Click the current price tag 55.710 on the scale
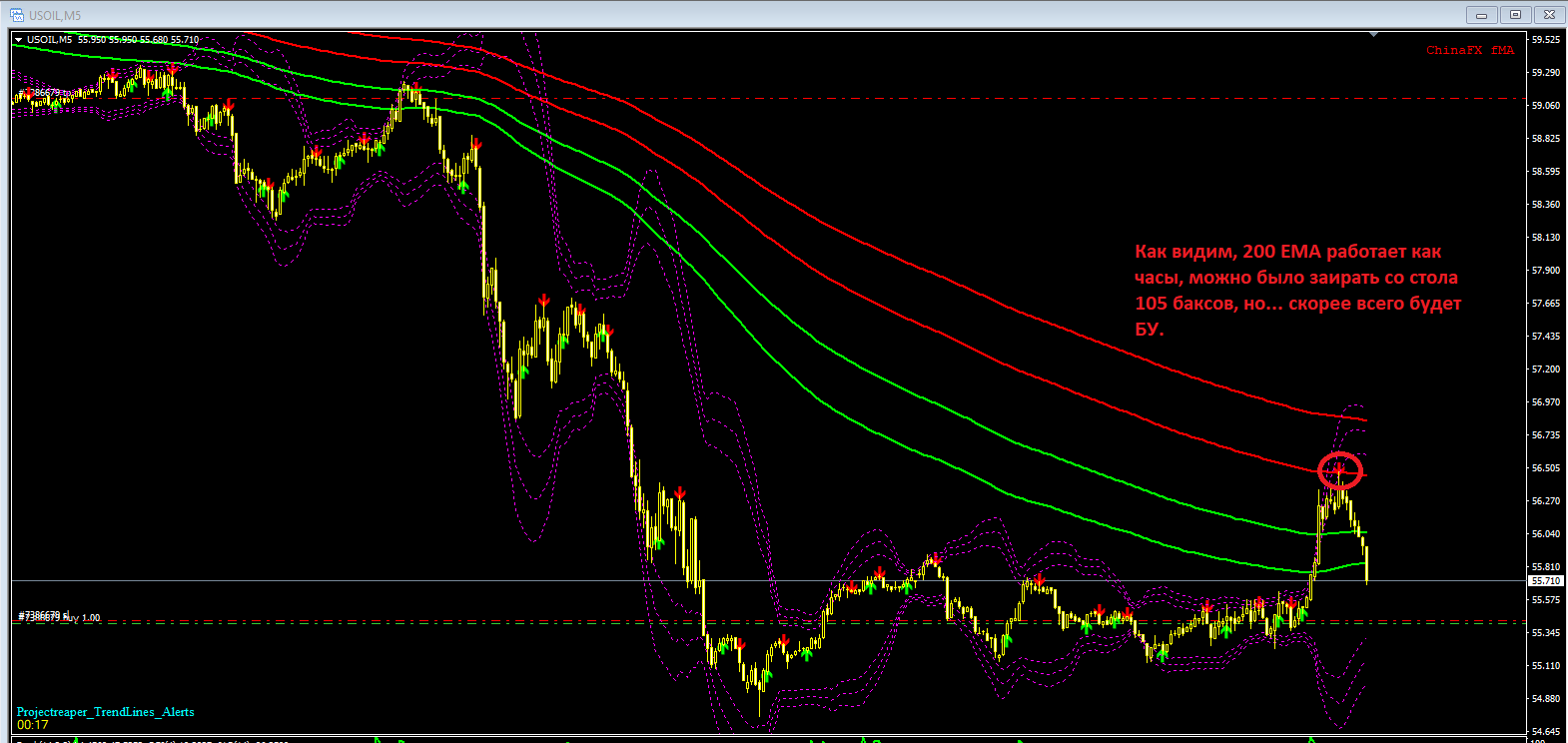The image size is (1568, 743). click(1546, 580)
